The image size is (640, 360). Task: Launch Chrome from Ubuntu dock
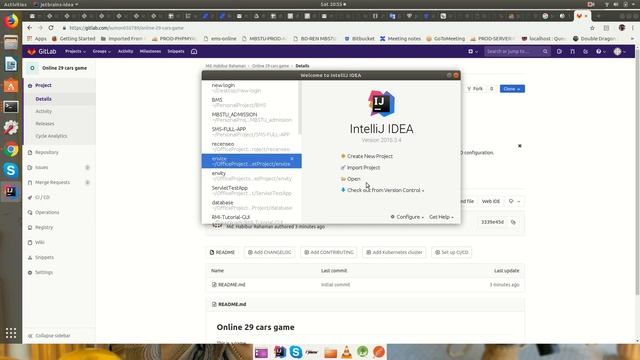coord(11,149)
